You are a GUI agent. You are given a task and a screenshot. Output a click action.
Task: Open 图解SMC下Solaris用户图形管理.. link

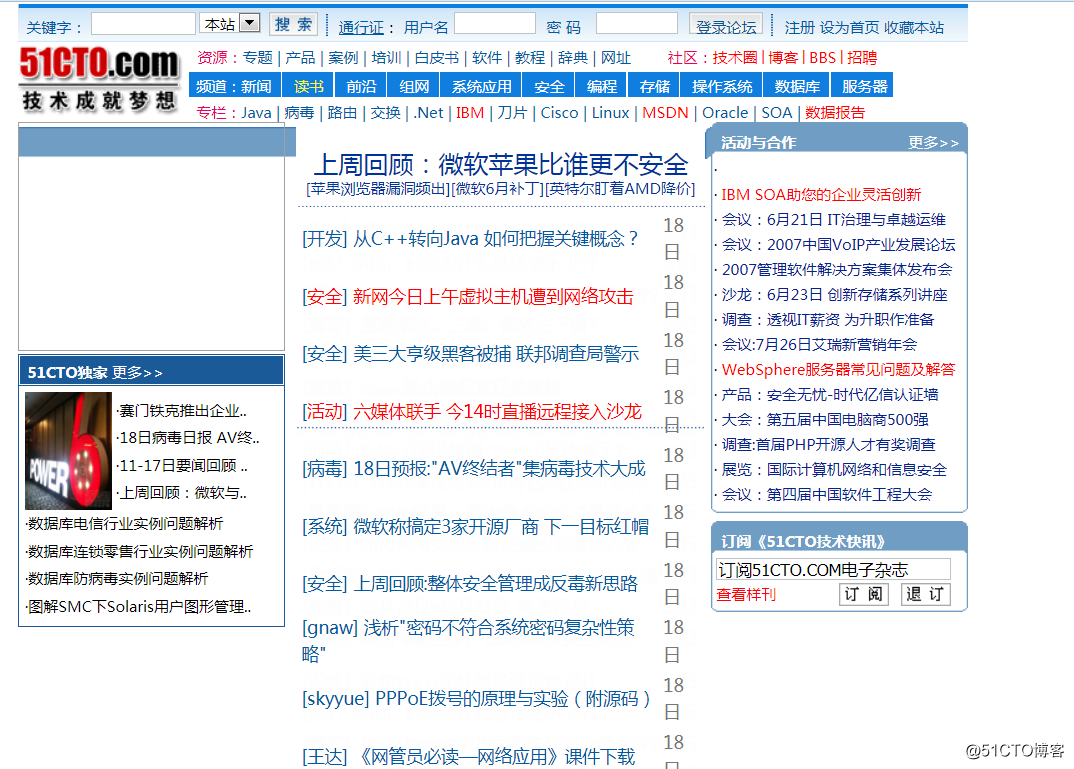tap(139, 607)
